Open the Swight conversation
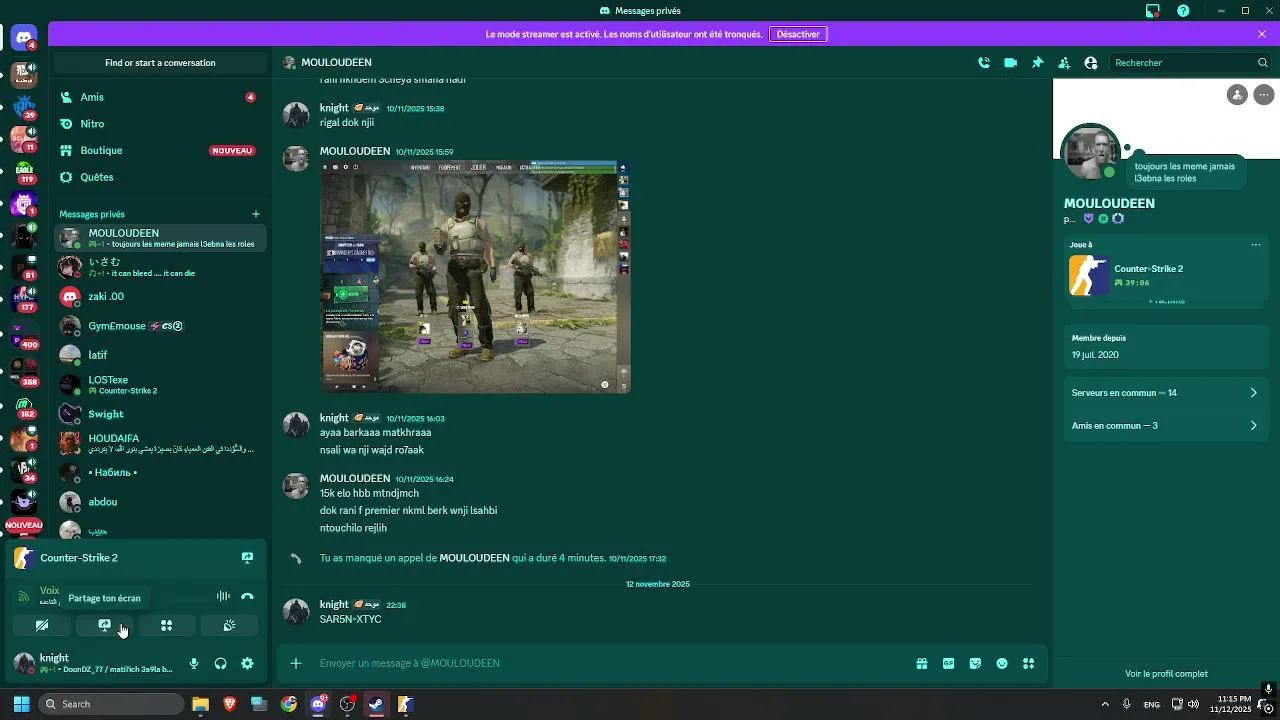 pos(160,414)
